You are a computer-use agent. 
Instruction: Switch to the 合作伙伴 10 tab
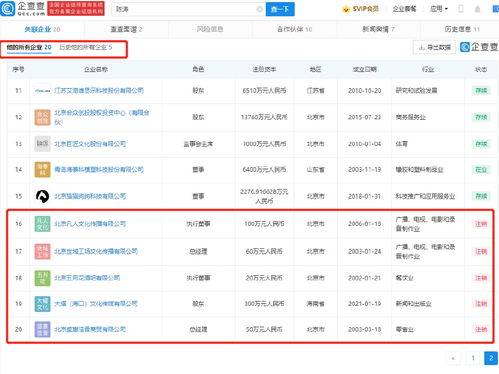point(294,29)
